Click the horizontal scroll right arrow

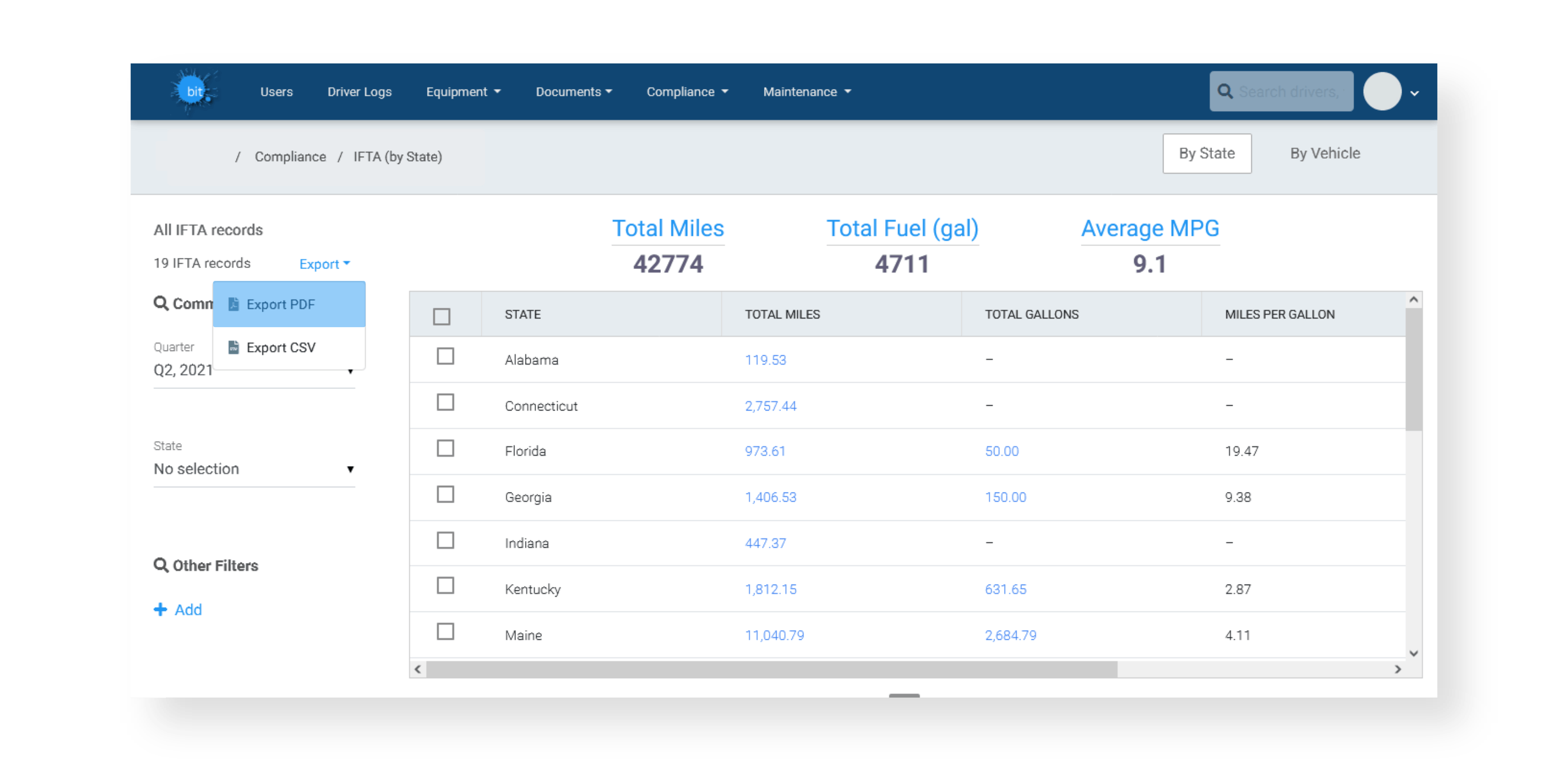coord(1398,669)
